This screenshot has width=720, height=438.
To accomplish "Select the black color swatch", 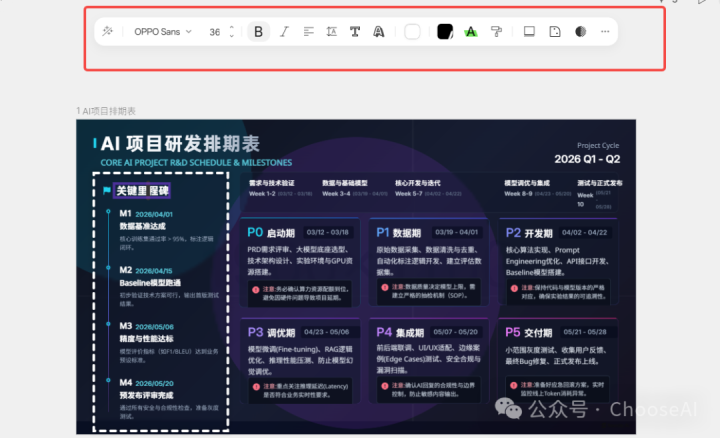I will tap(445, 32).
